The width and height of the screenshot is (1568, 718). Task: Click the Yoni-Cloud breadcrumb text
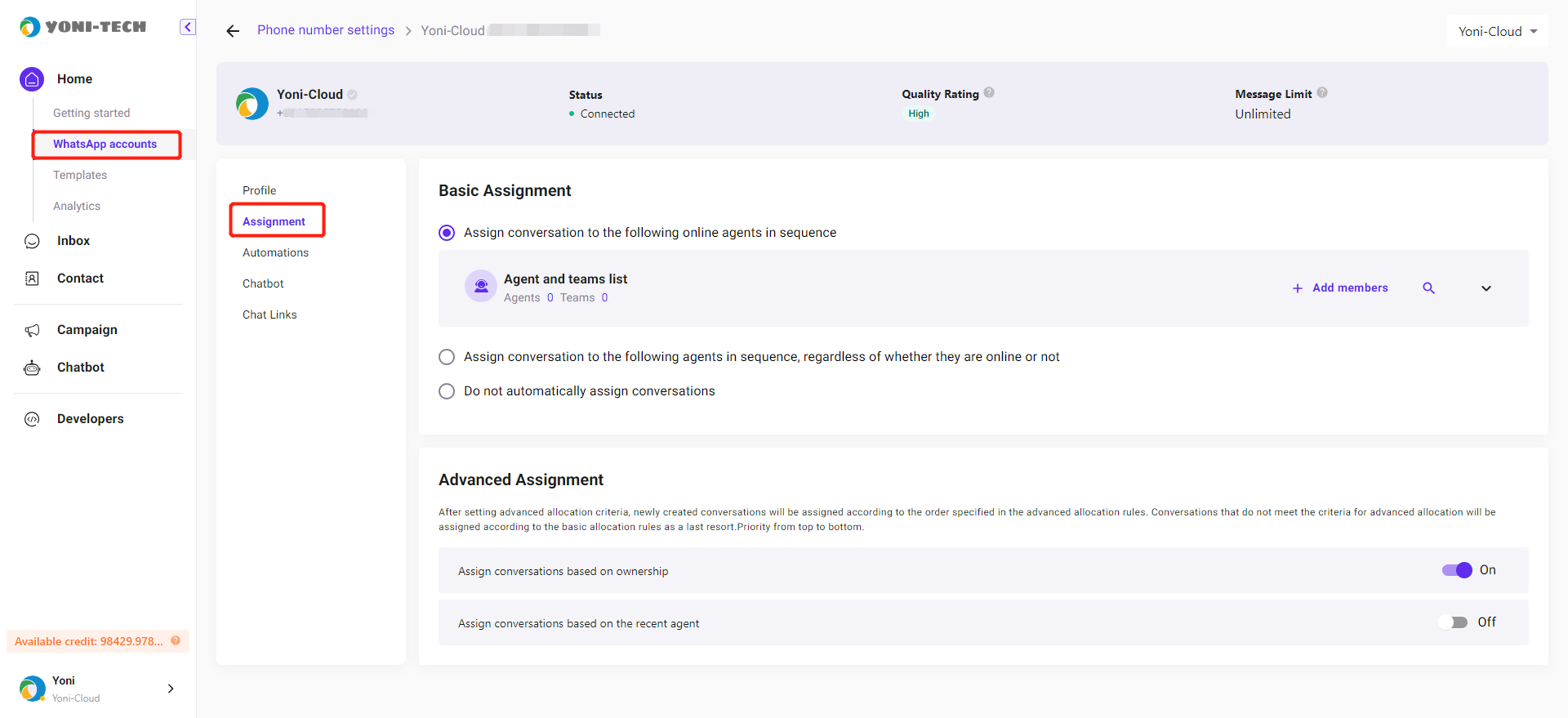click(x=452, y=31)
